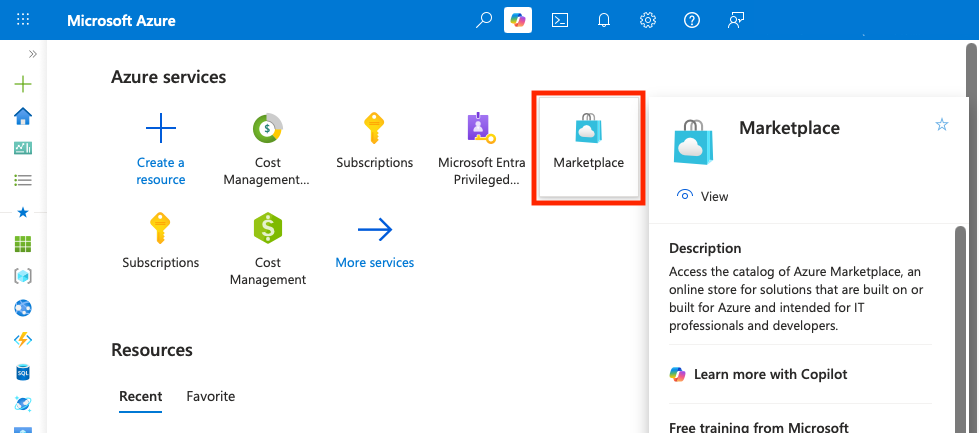Open the notifications bell
This screenshot has height=433, width=979.
tap(604, 20)
